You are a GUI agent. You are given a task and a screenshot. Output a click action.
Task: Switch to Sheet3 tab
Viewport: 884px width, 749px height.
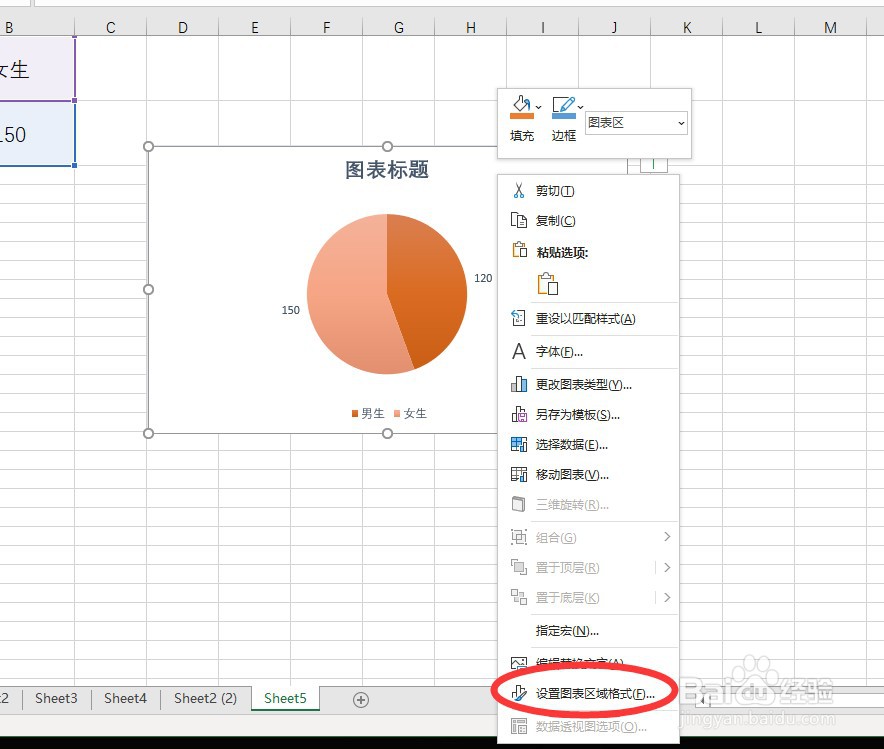coord(56,698)
